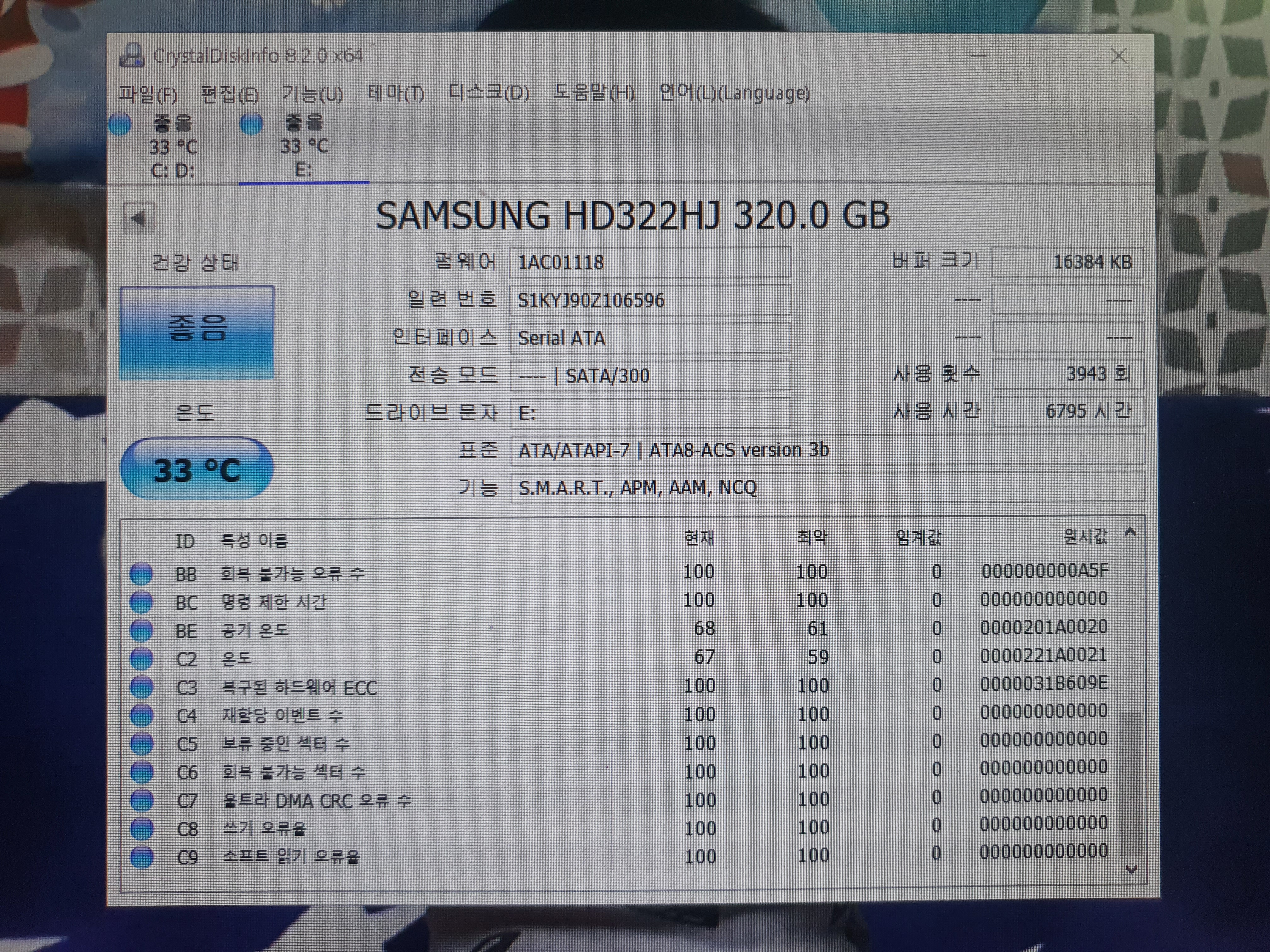Click the power on hours field 6795 시간
Viewport: 1270px width, 952px height.
[x=1068, y=411]
